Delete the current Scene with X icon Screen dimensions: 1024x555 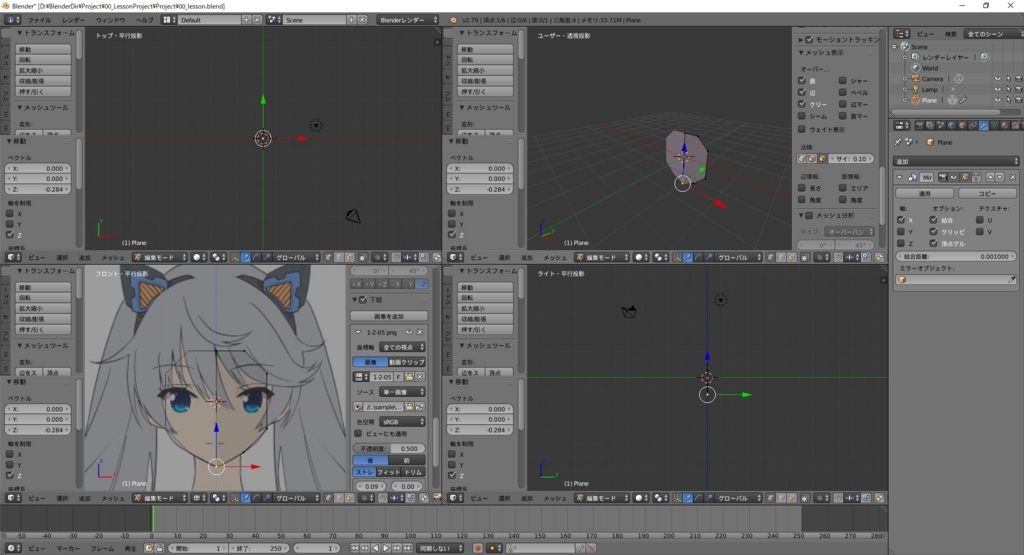[362, 20]
